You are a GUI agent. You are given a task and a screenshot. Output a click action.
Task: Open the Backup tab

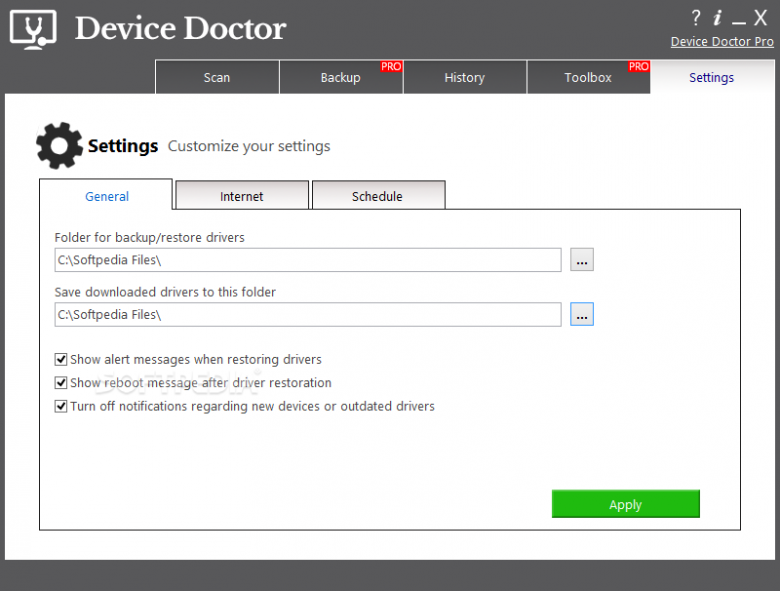click(x=341, y=77)
